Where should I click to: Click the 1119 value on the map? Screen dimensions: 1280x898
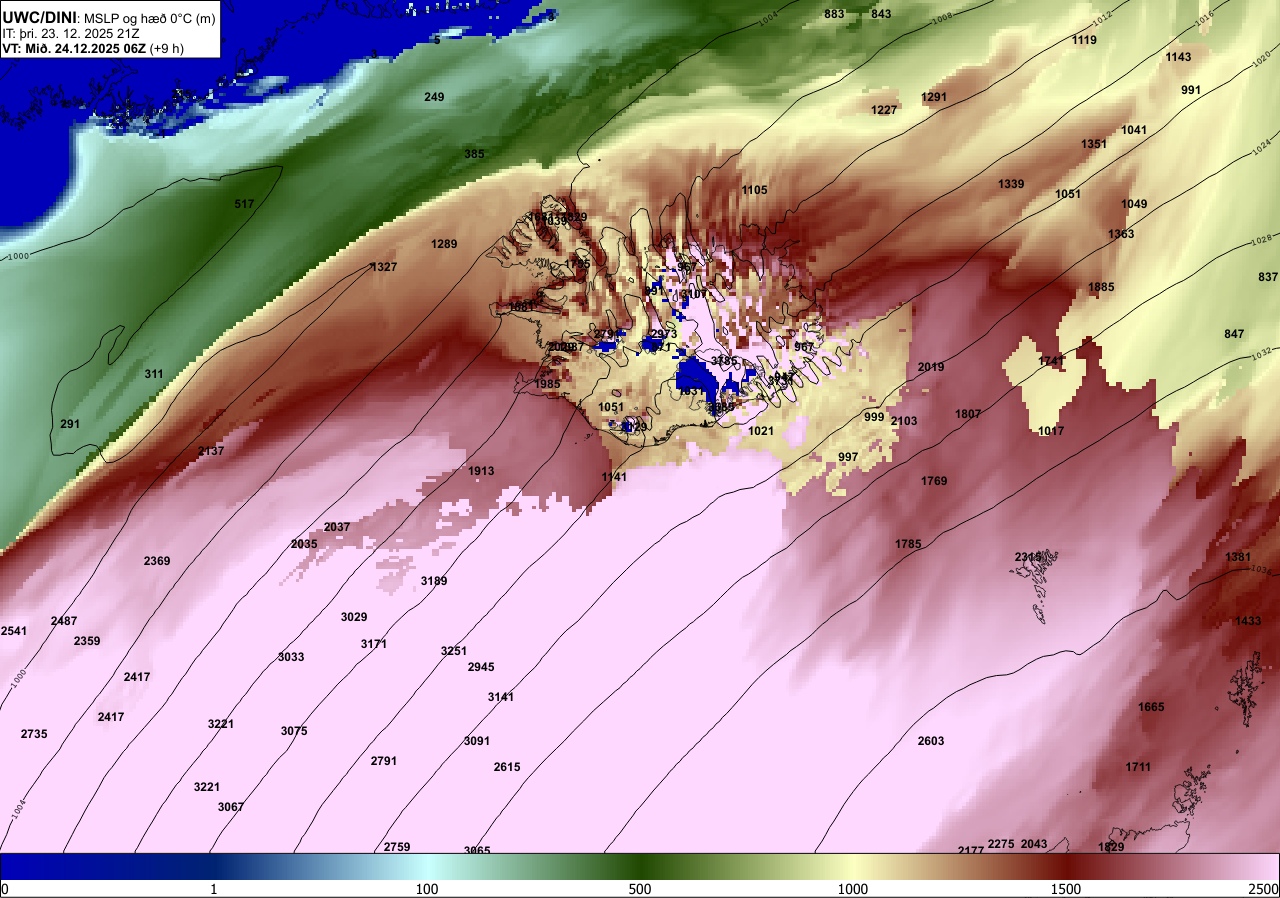[1084, 40]
